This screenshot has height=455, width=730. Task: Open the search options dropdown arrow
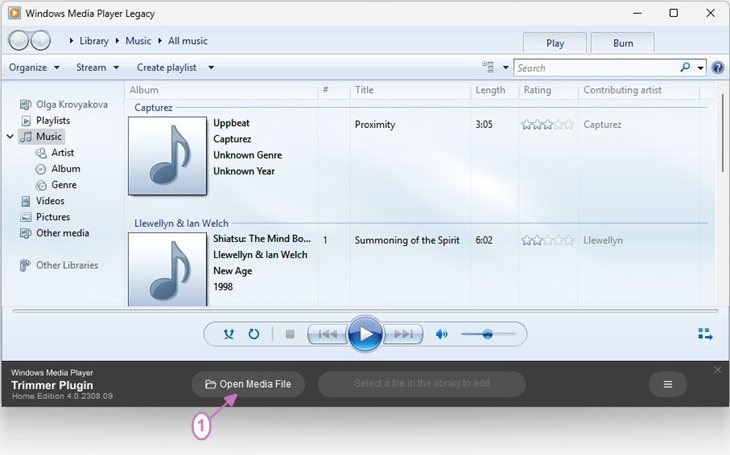(x=700, y=68)
